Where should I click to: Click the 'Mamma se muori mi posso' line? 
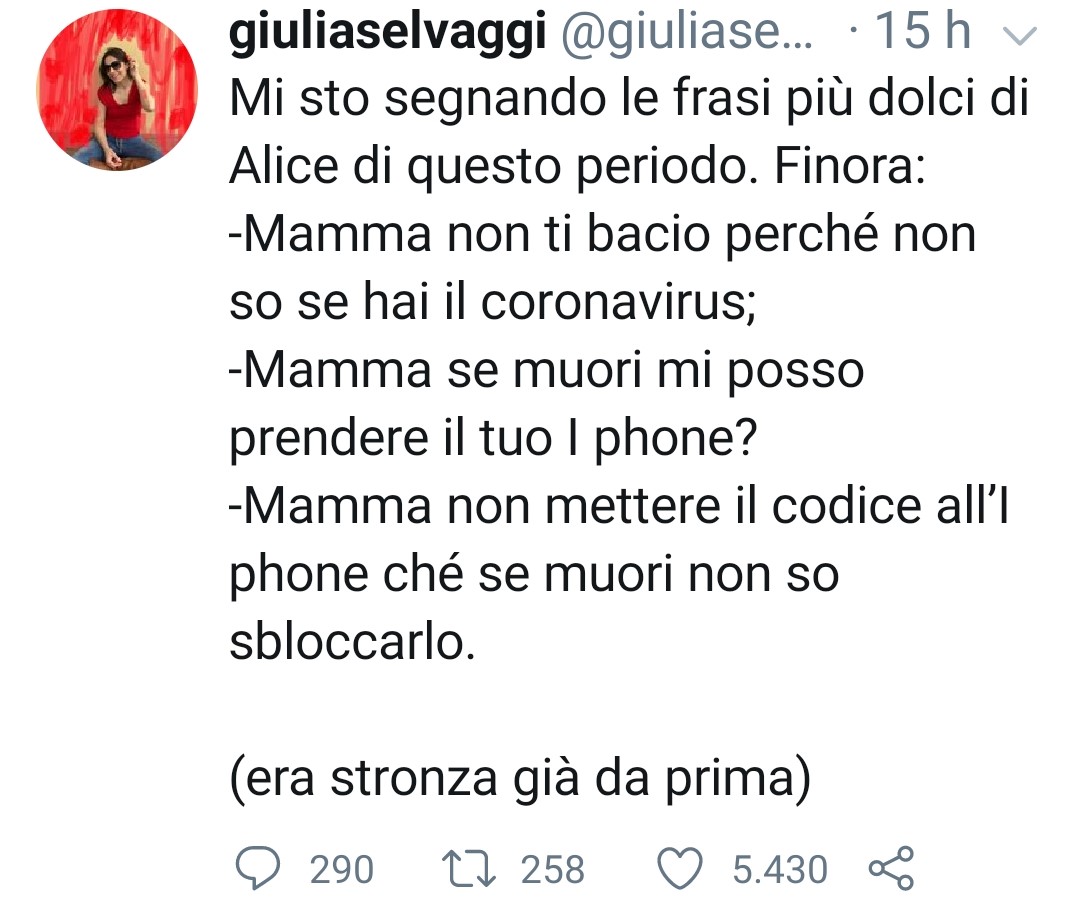coord(547,371)
